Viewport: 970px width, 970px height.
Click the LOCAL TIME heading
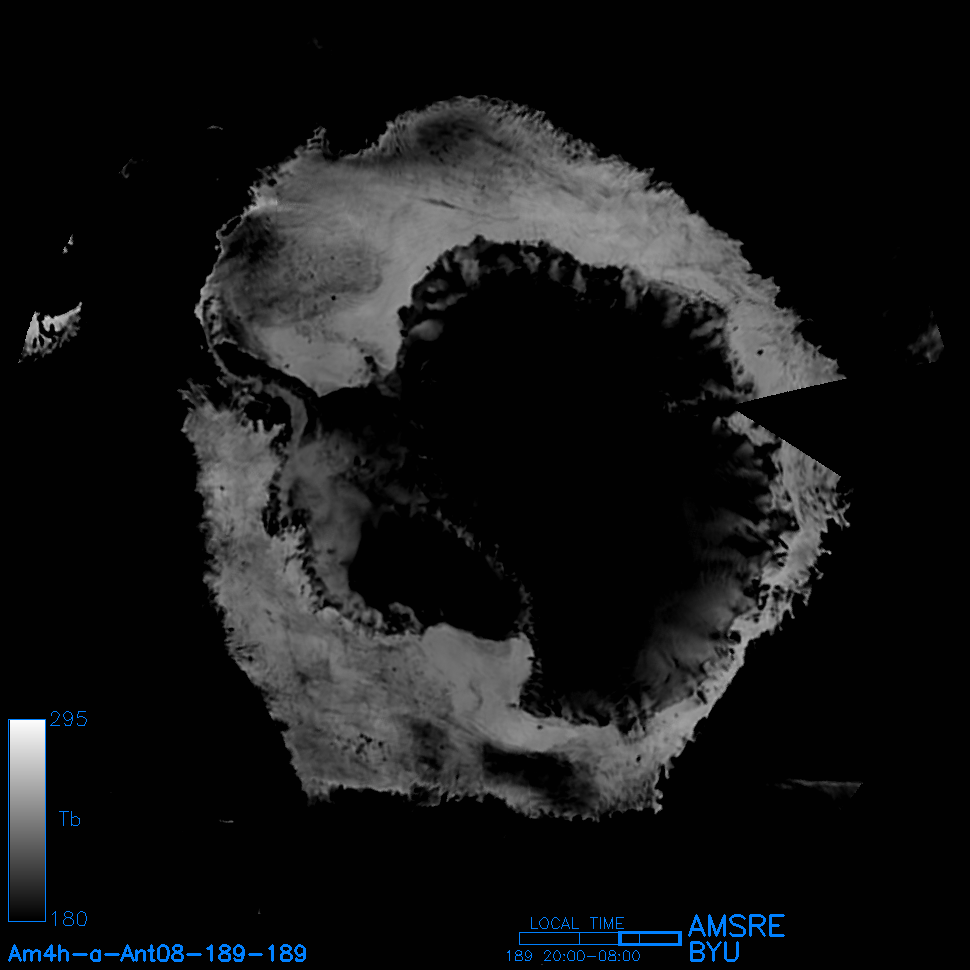coord(576,923)
